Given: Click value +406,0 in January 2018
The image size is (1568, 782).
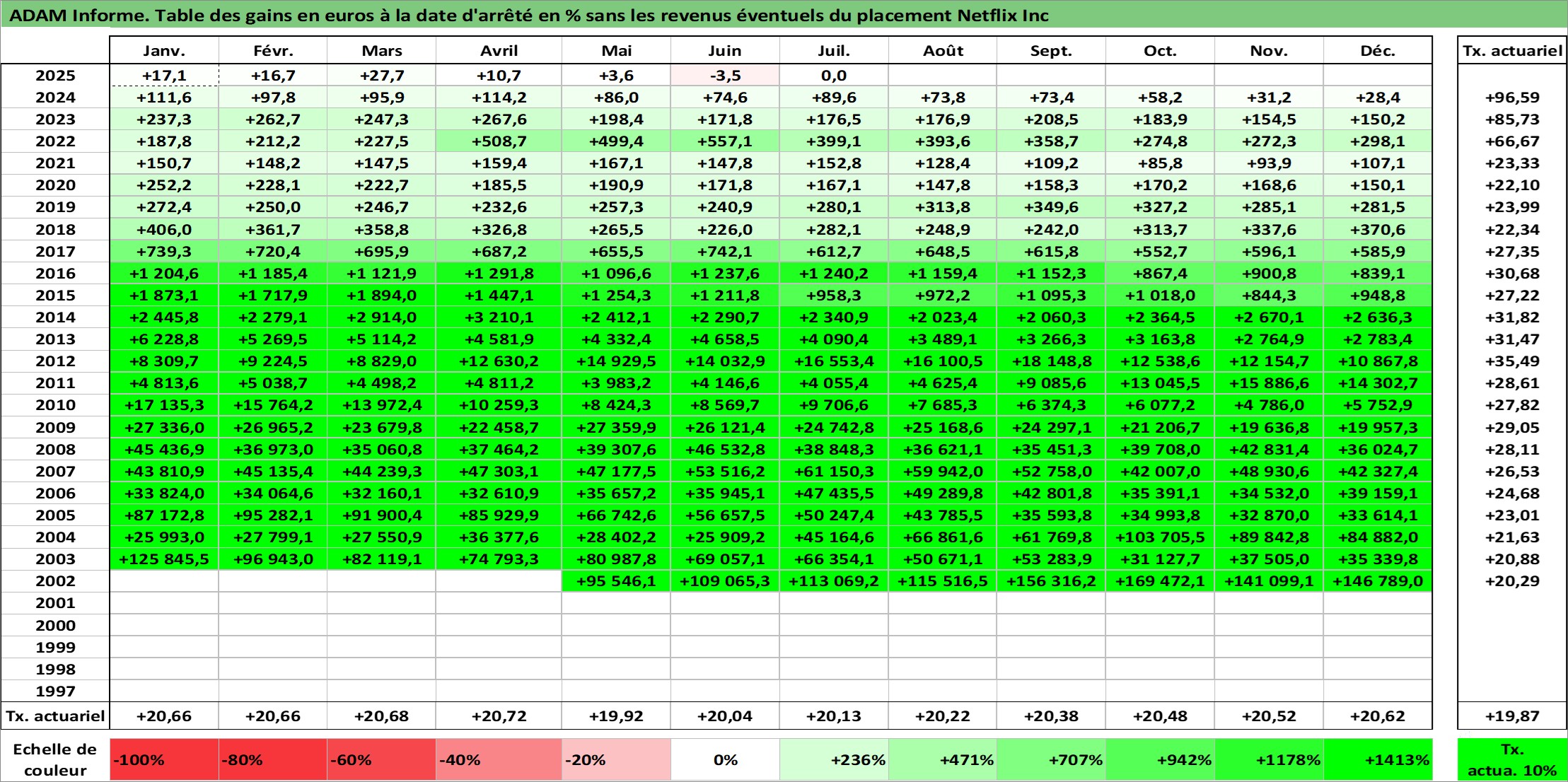Looking at the screenshot, I should click(164, 230).
